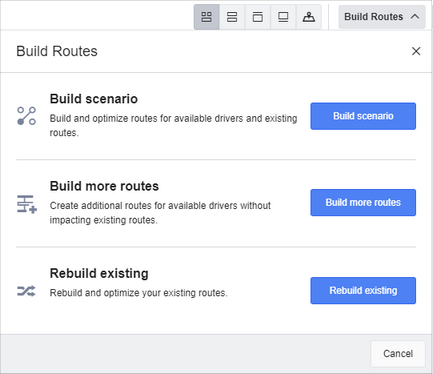Click the blue Rebuild existing button

[x=363, y=291]
